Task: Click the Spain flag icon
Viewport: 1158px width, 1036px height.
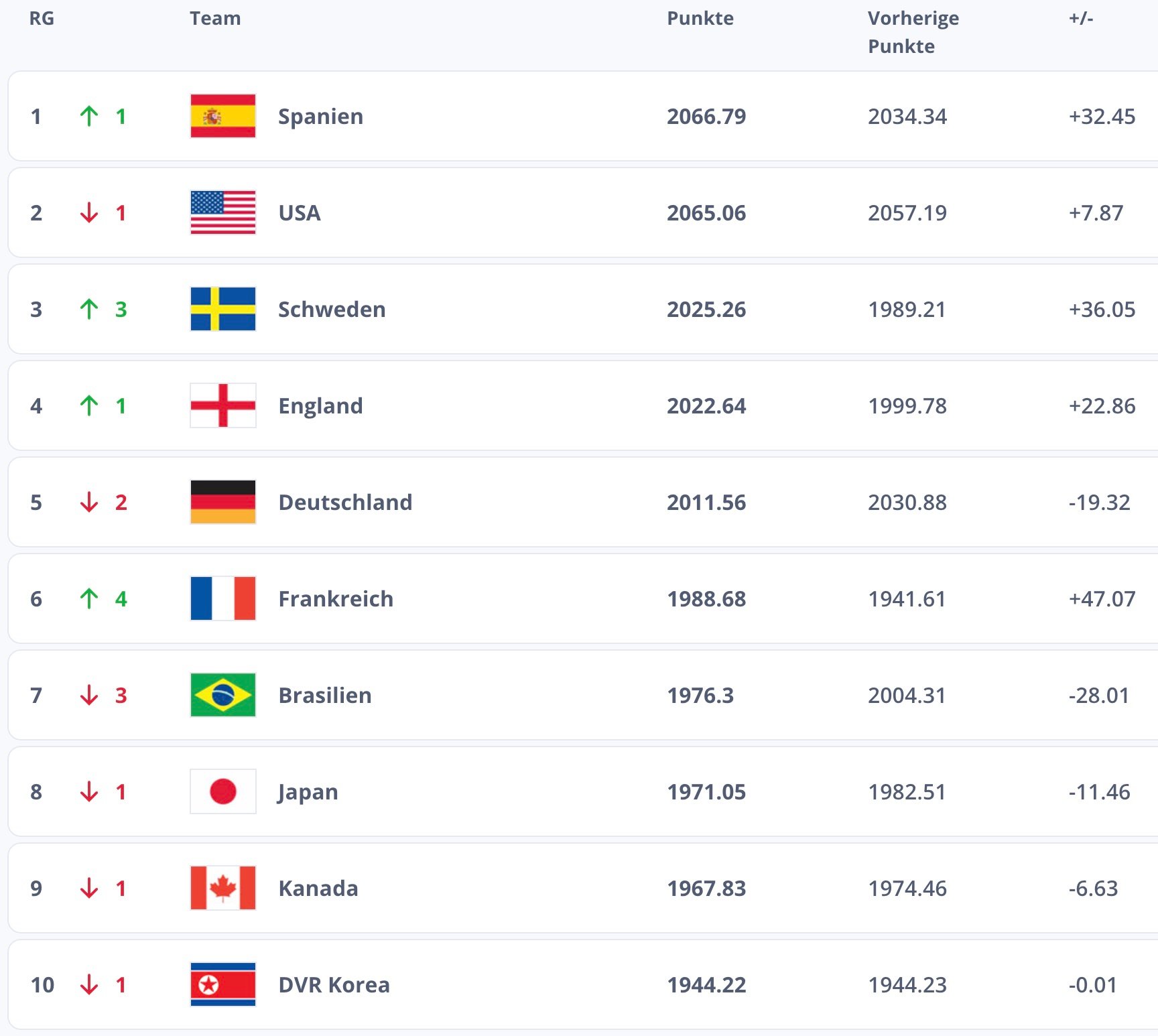Action: coord(222,116)
